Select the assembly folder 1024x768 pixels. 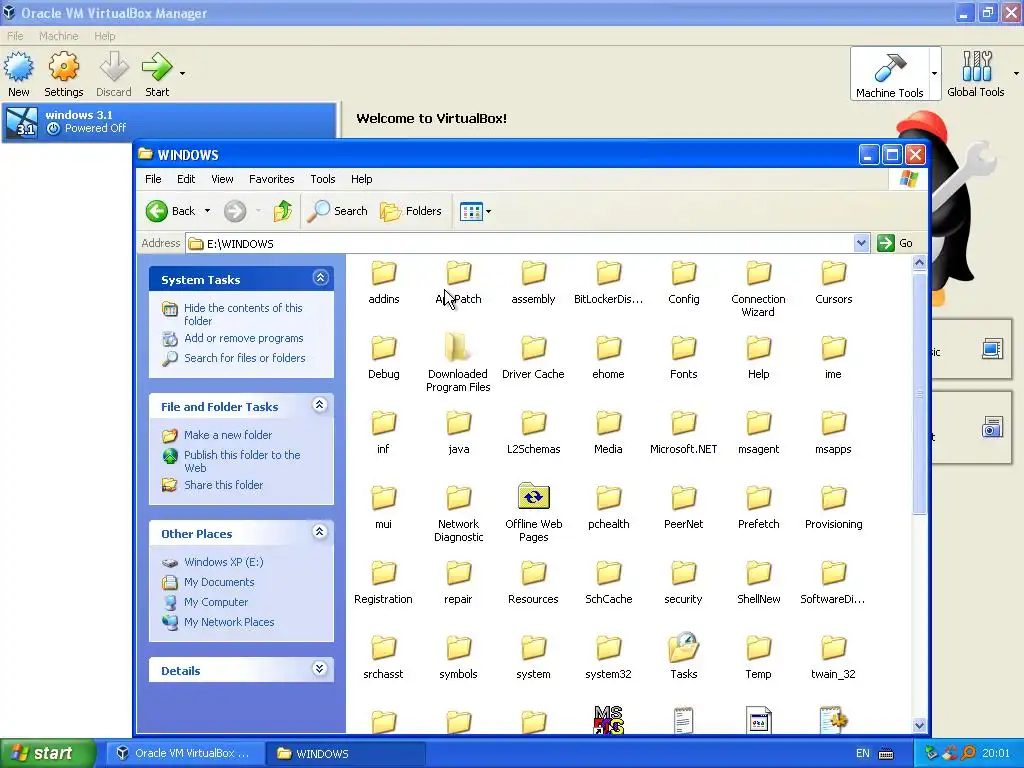(533, 283)
